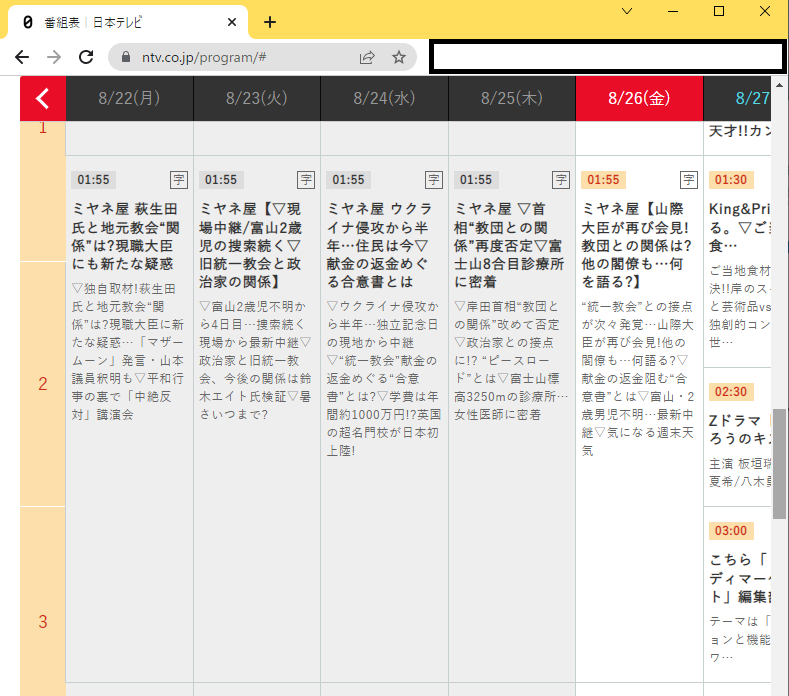Open ミヤネ屋 山際大臣が再び会見 program
Screen dimensions: 789x696
pyautogui.click(x=637, y=245)
